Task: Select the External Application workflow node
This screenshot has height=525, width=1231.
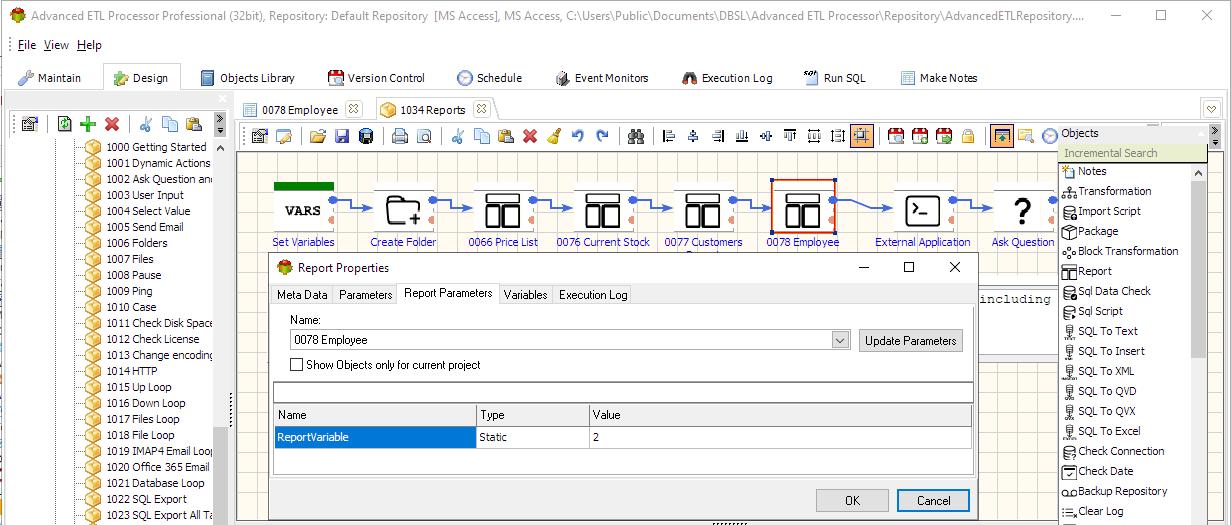Action: click(923, 211)
